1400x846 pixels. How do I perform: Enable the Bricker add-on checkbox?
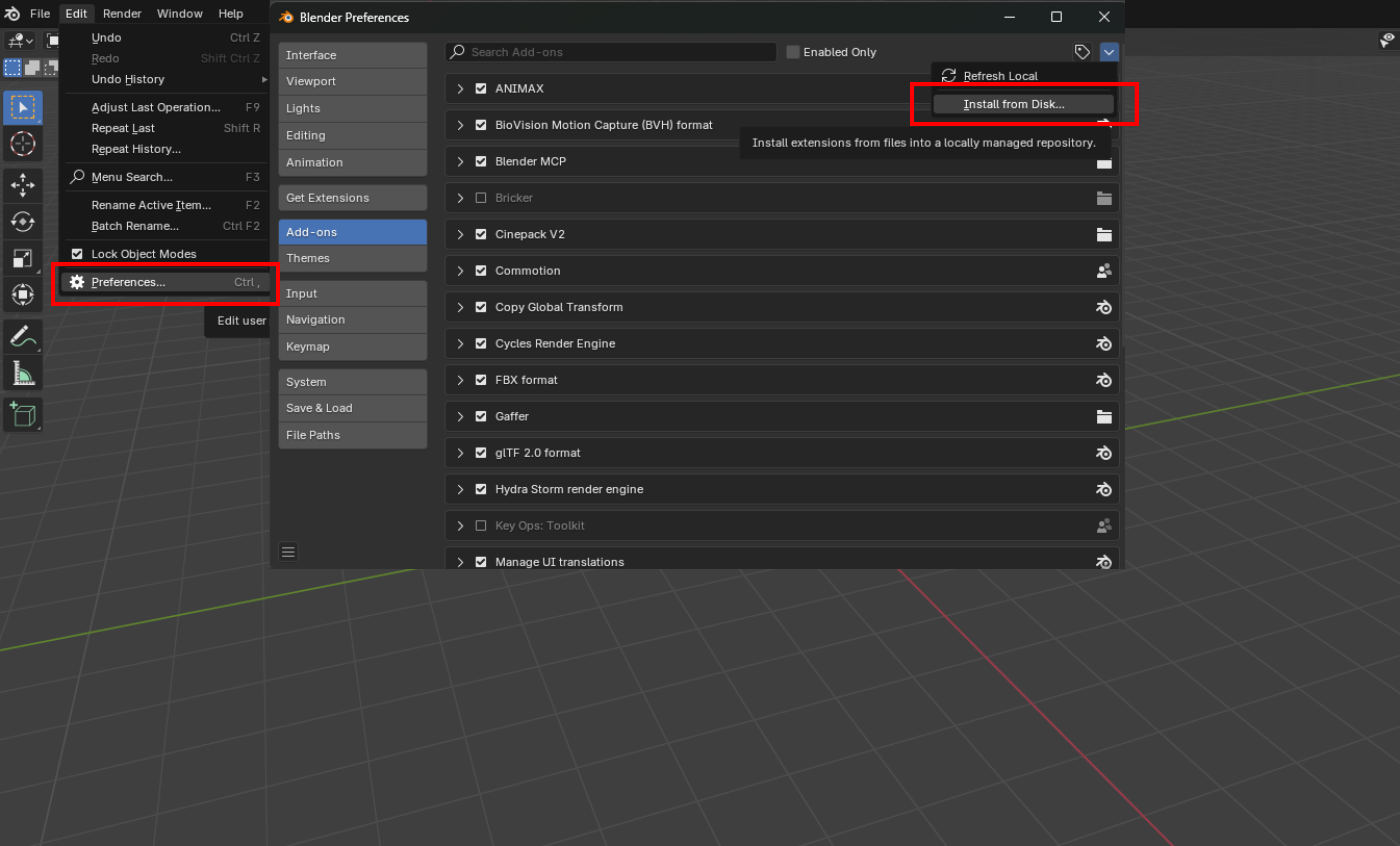tap(481, 198)
